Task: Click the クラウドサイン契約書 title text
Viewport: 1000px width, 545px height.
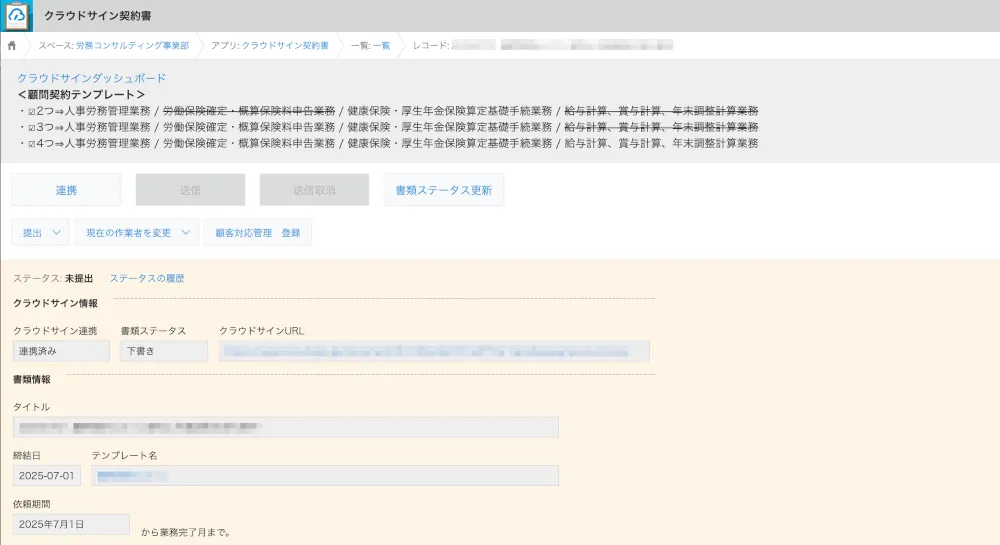Action: [98, 16]
